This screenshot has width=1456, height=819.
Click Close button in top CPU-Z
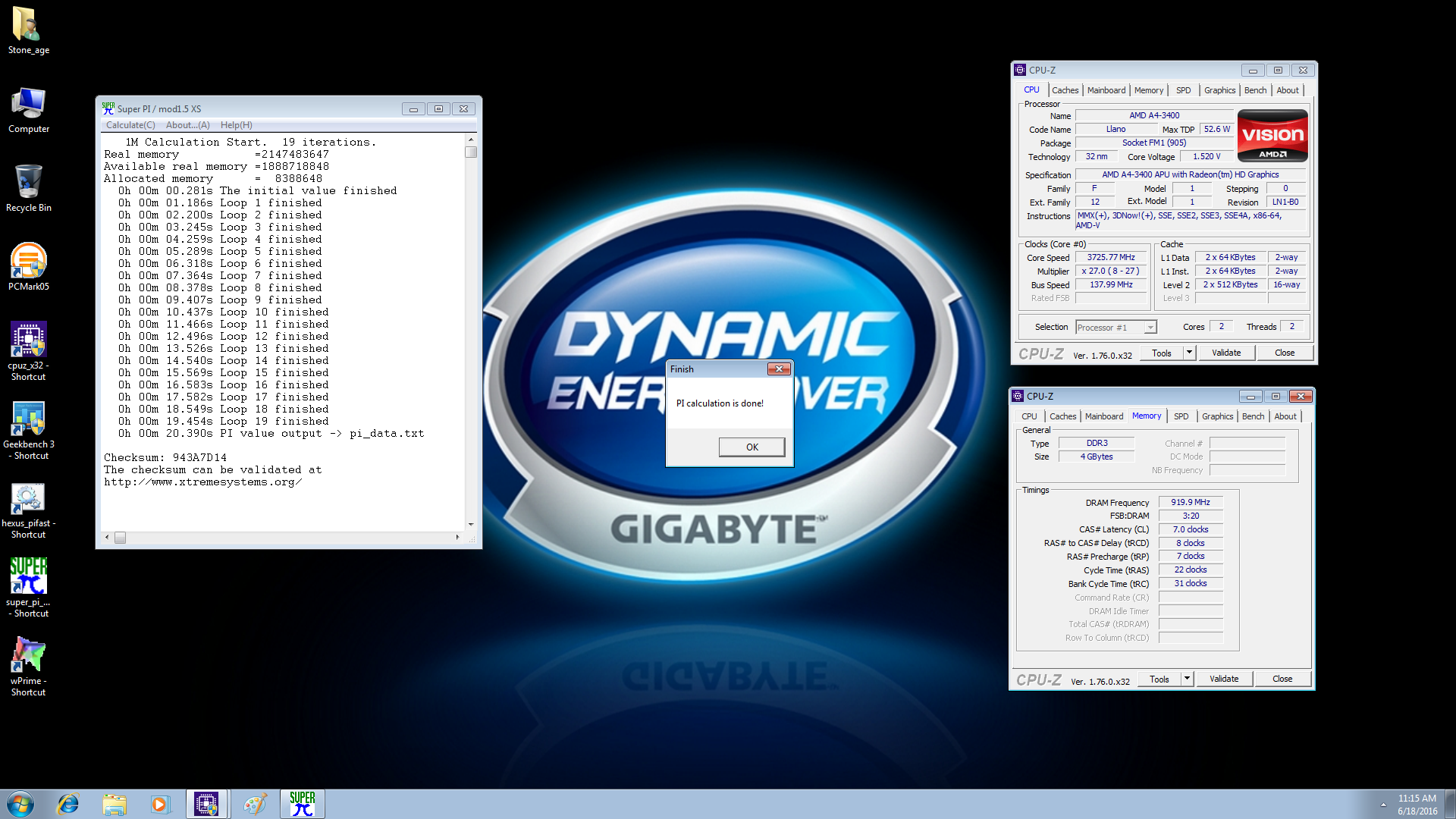(x=1285, y=353)
